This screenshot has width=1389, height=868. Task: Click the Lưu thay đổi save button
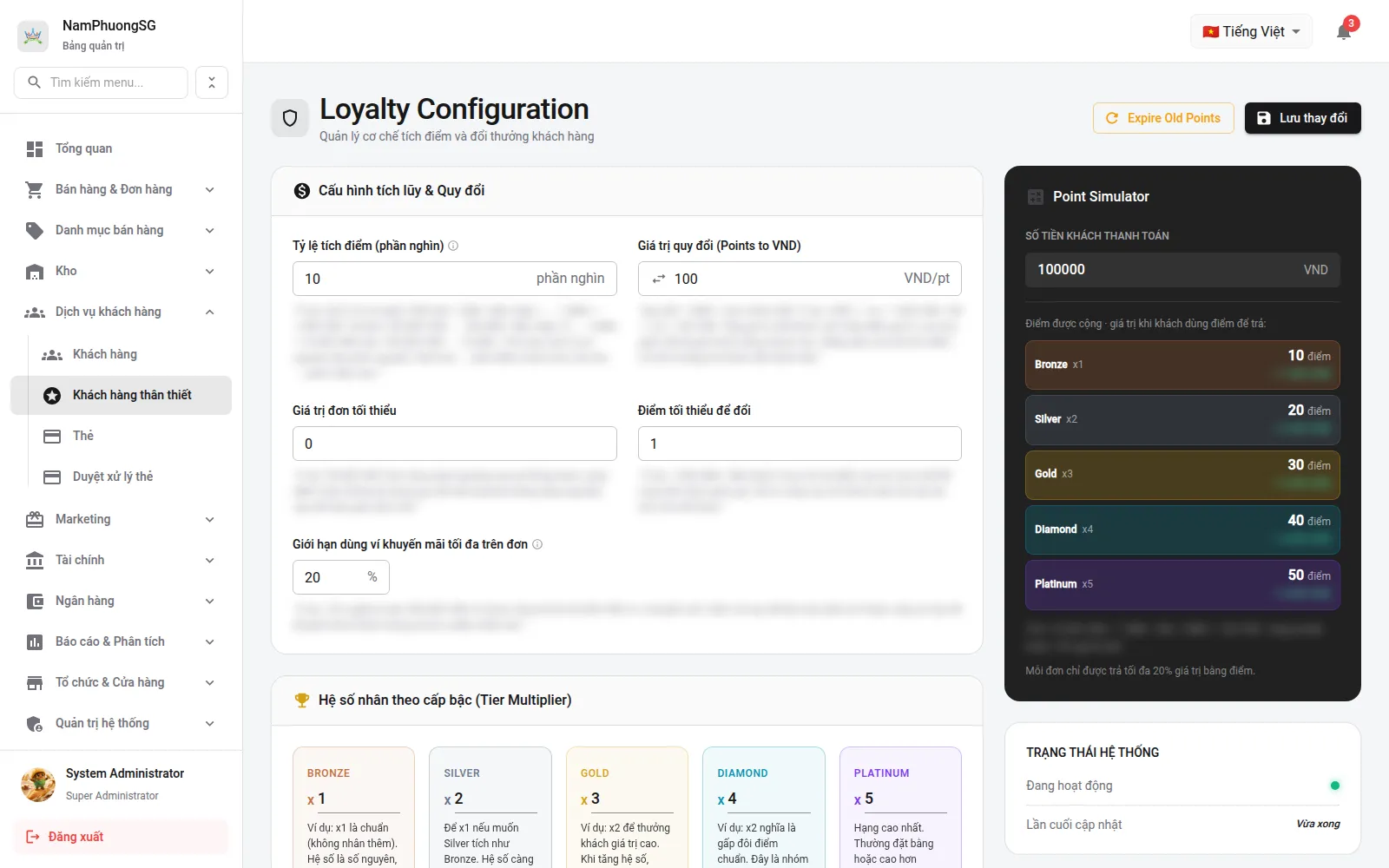pos(1302,118)
